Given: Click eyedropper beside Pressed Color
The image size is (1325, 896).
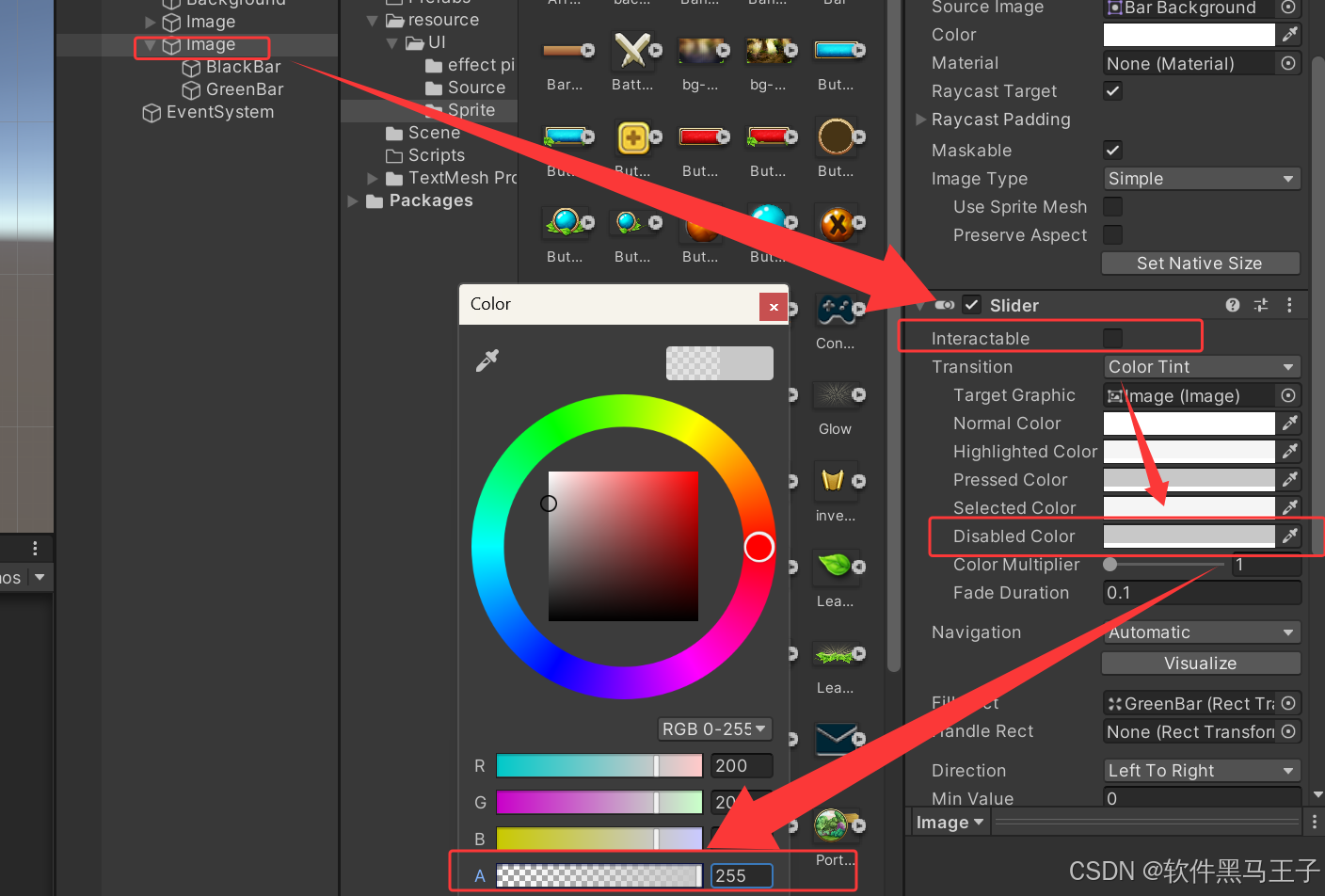Looking at the screenshot, I should pos(1290,480).
